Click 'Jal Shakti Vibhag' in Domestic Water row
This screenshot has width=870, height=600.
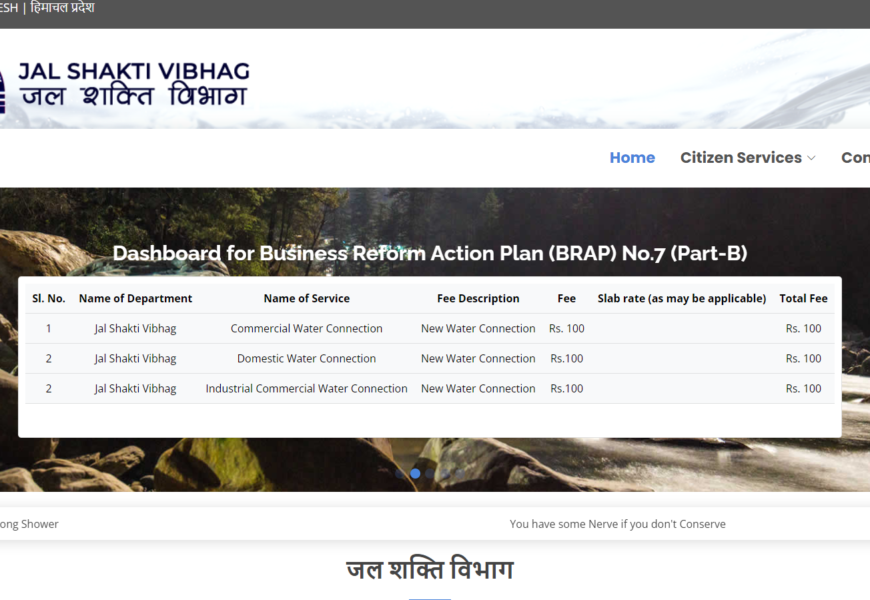[135, 359]
